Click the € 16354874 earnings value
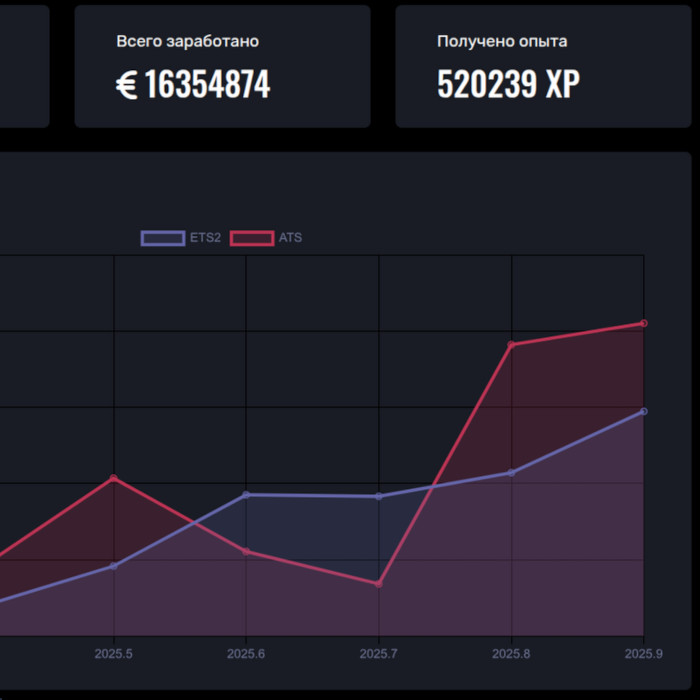 point(193,85)
